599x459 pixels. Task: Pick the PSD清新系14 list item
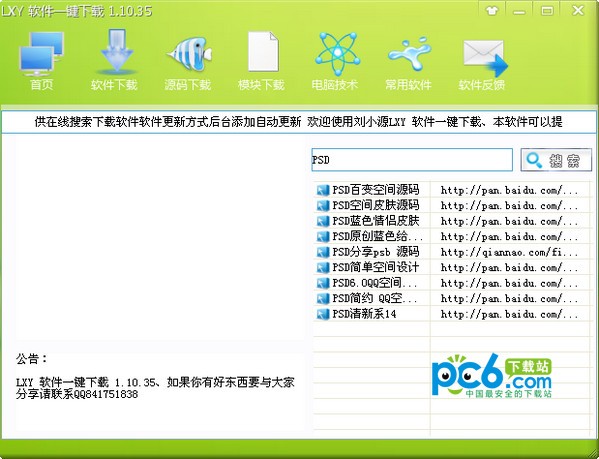point(364,314)
